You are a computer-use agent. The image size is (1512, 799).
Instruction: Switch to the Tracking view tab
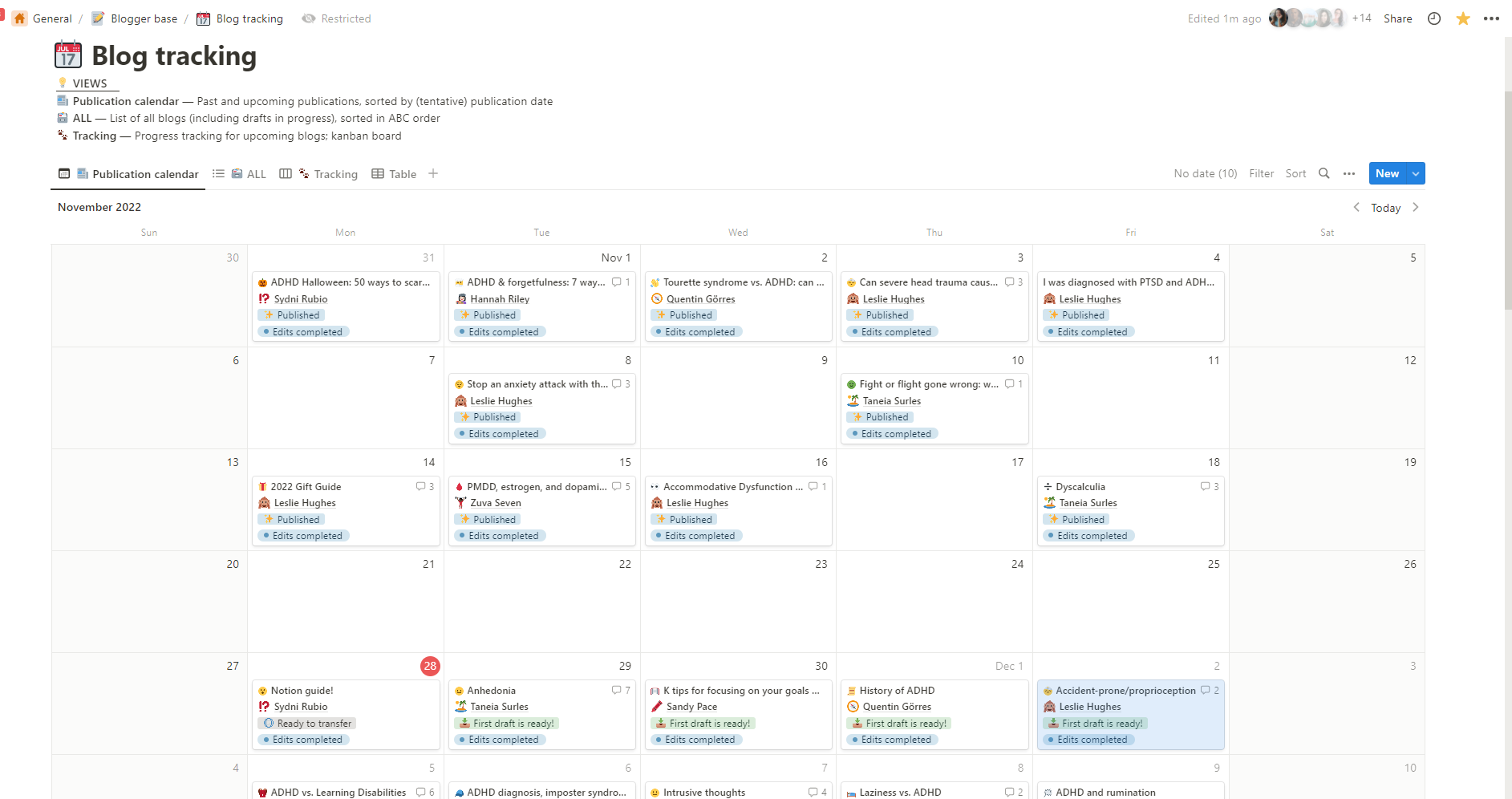(328, 174)
